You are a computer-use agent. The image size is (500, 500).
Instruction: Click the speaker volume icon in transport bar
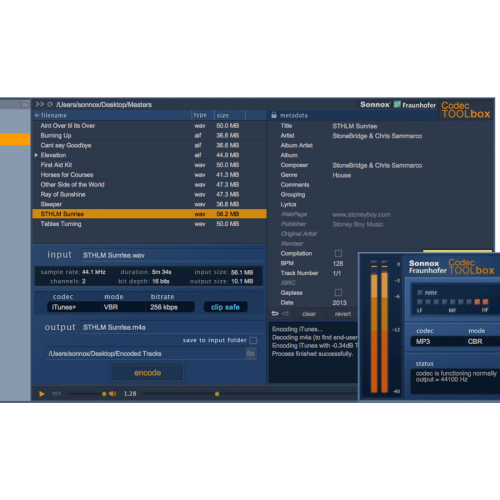pyautogui.click(x=113, y=394)
